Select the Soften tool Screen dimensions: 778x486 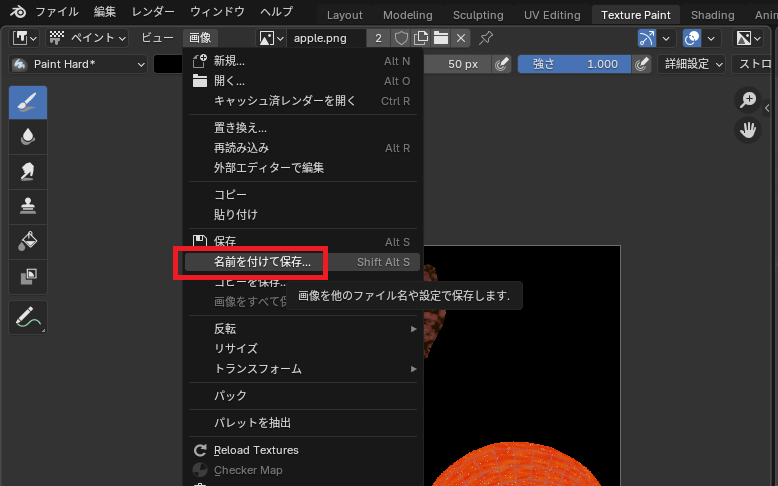pos(28,137)
